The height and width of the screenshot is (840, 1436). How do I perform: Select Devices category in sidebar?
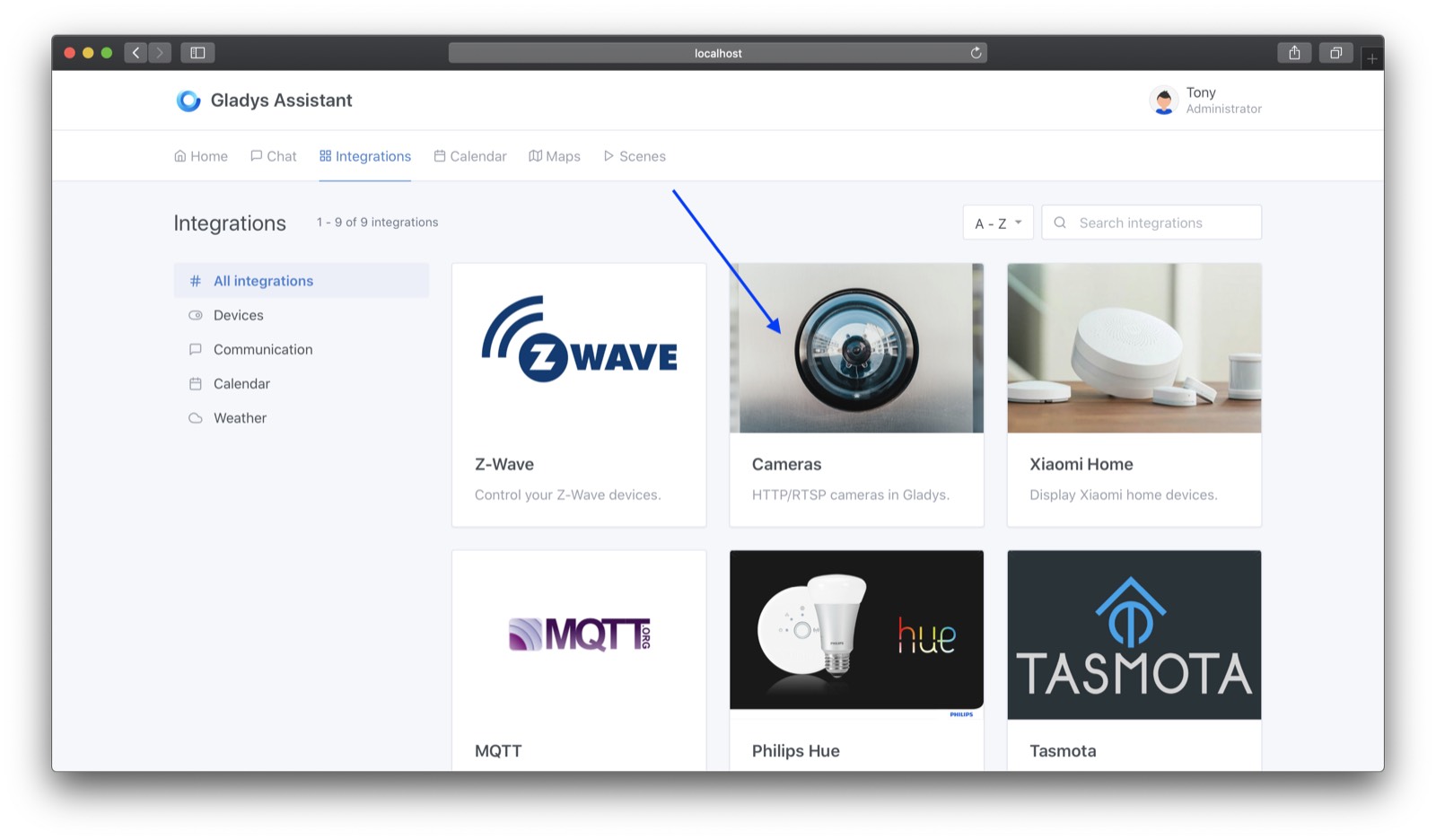238,315
